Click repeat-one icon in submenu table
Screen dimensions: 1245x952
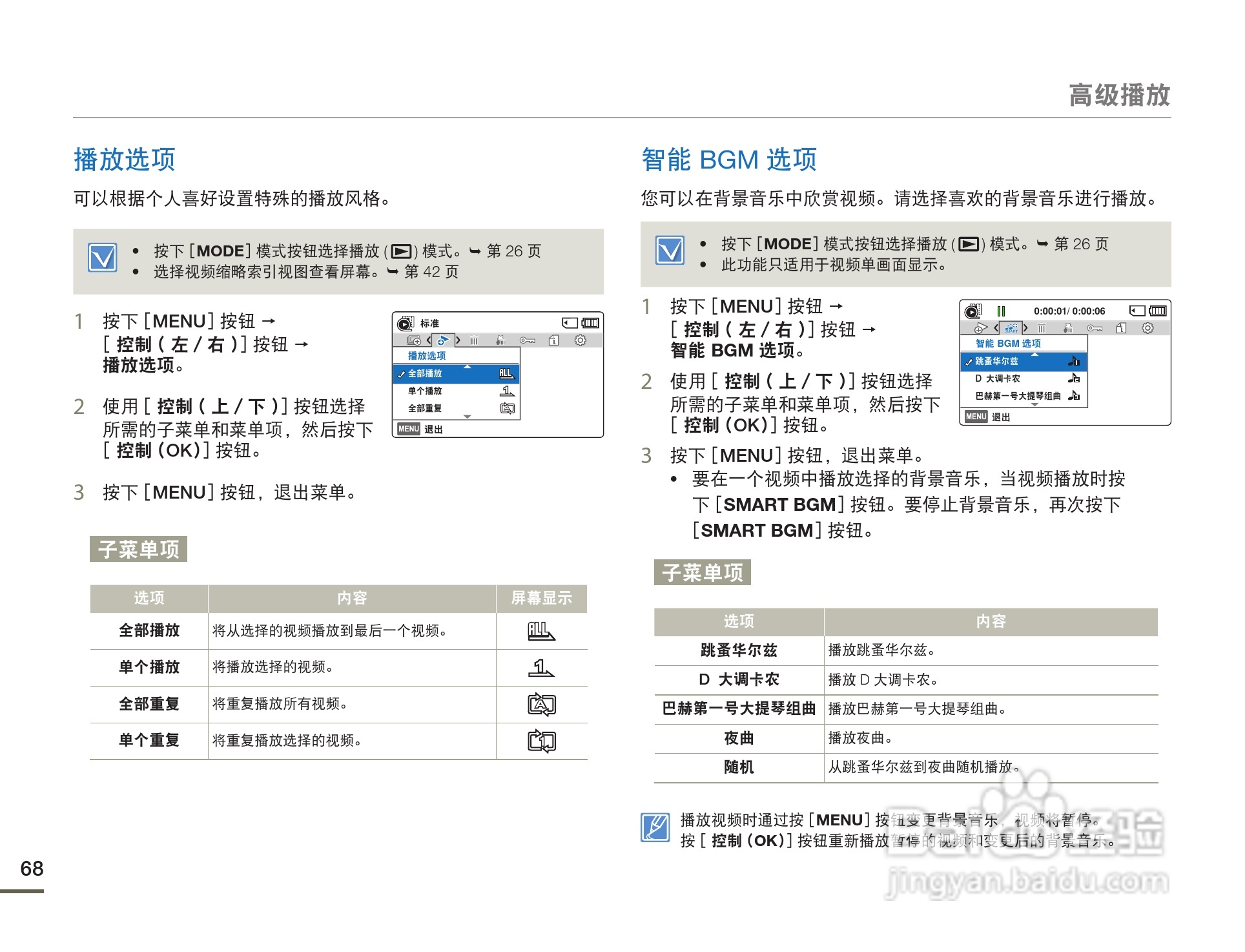pos(541,741)
